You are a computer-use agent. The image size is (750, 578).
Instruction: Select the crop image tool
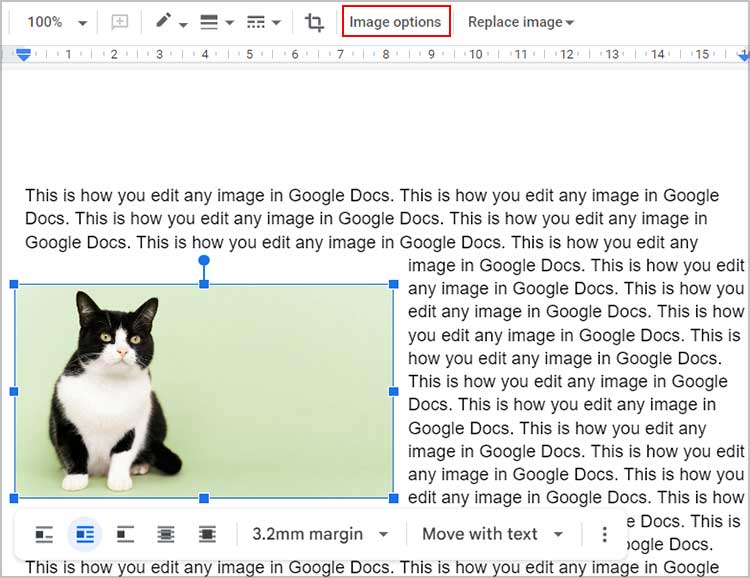pyautogui.click(x=314, y=22)
